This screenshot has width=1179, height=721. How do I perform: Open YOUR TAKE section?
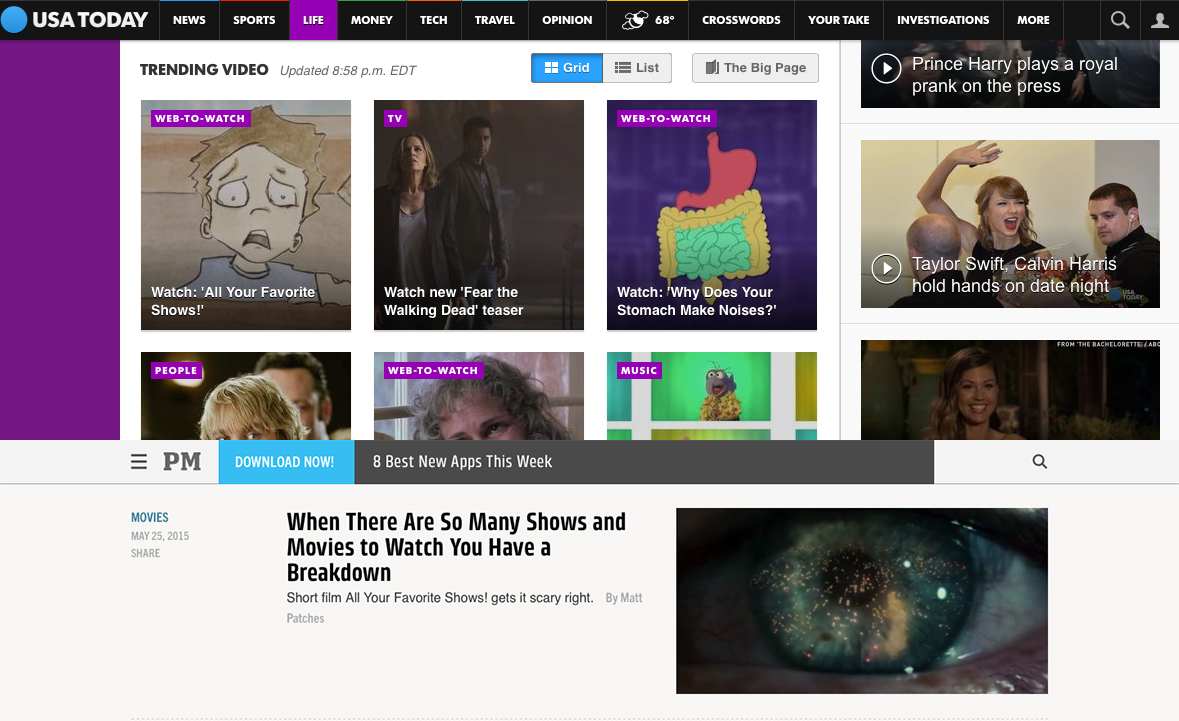(838, 20)
